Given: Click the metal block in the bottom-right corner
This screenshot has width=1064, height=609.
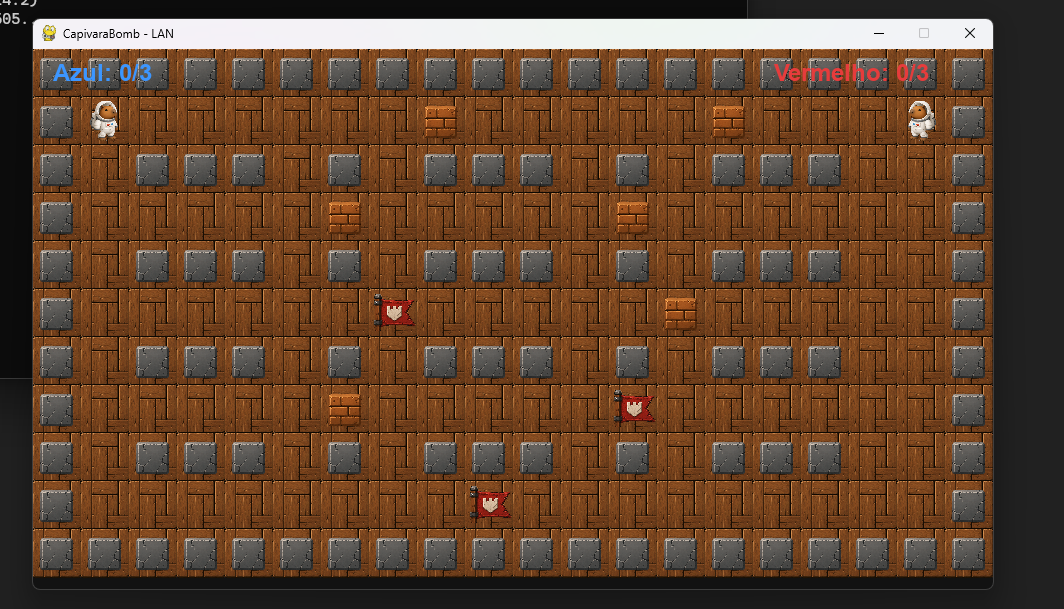Looking at the screenshot, I should tap(968, 552).
